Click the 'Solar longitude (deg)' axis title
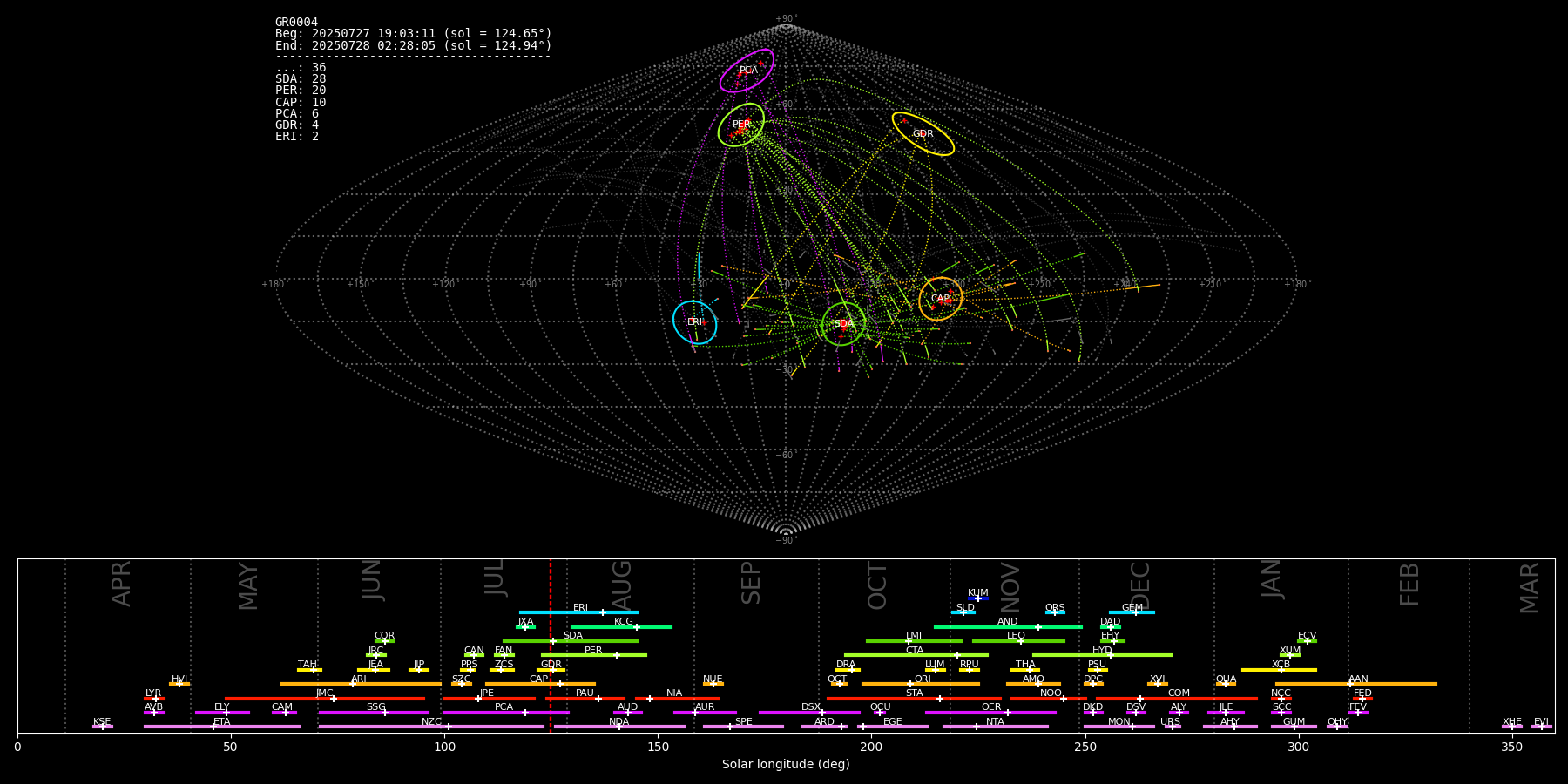Screen dimensions: 1568x784 [x=786, y=765]
